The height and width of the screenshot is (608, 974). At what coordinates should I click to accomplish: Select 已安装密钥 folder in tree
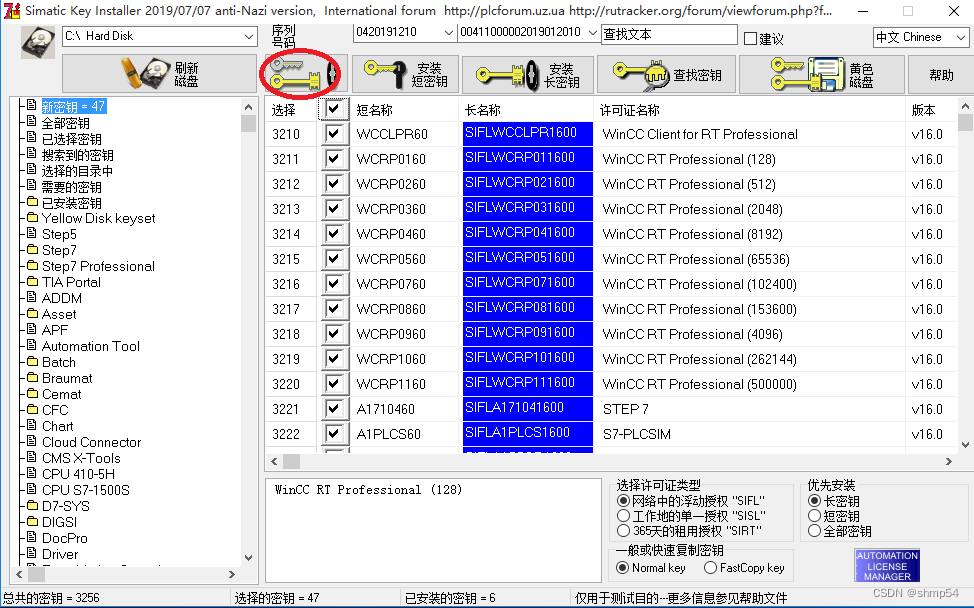pos(71,203)
